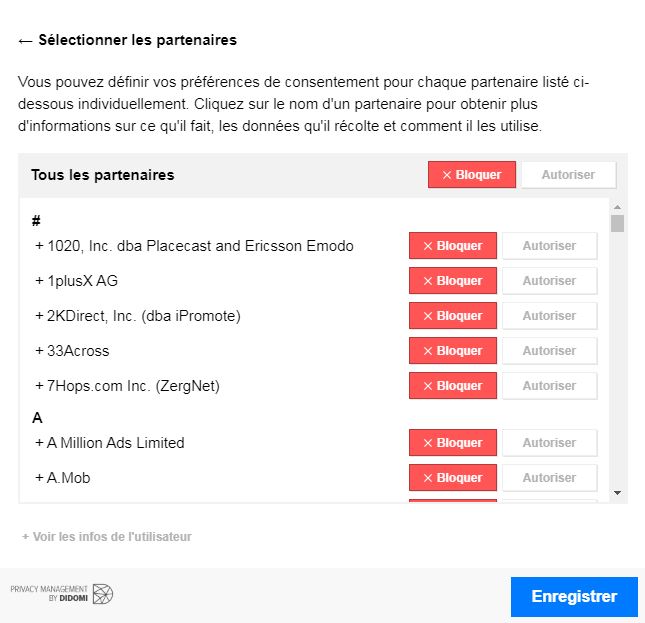Block 2KDirect, Inc. (dba iPromote)

tap(452, 316)
